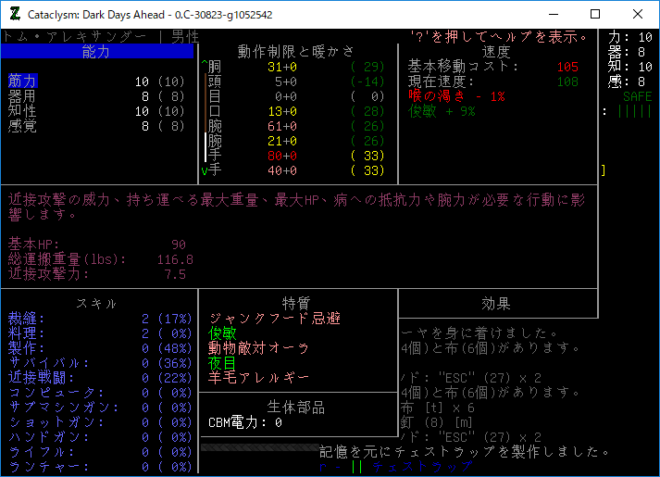Choose the 夜目 trait entry
The width and height of the screenshot is (660, 477).
tap(222, 363)
